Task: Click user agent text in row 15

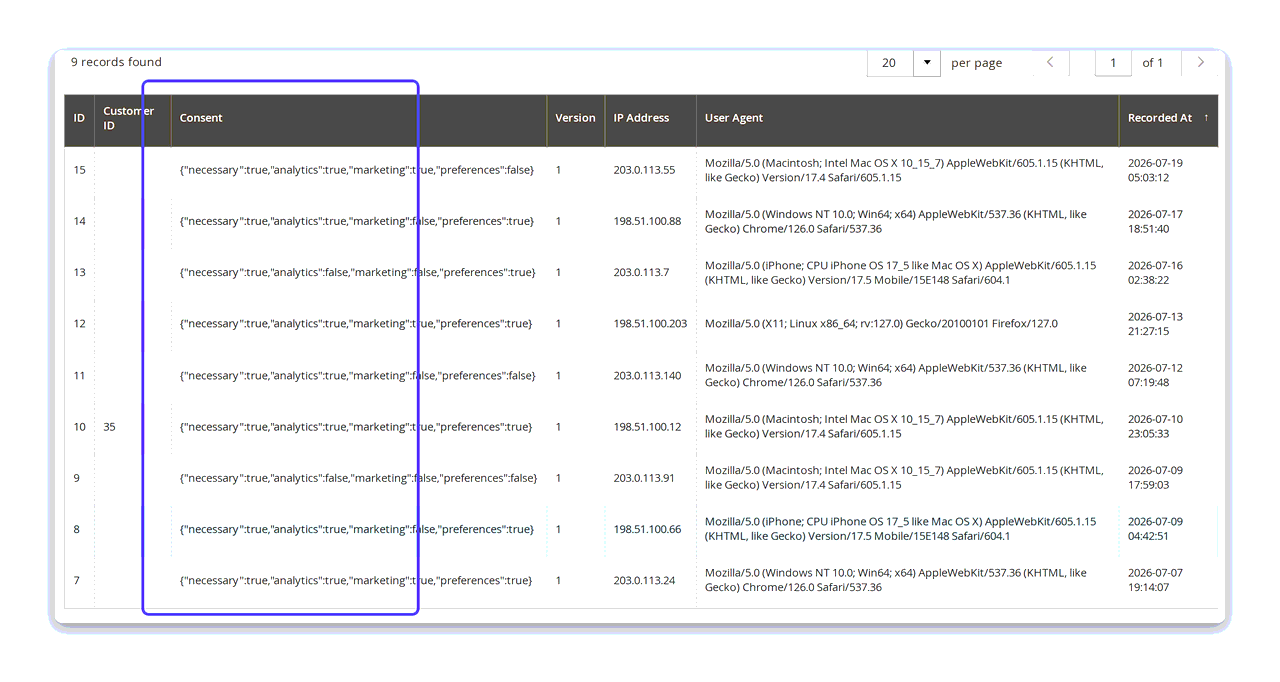Action: point(904,170)
